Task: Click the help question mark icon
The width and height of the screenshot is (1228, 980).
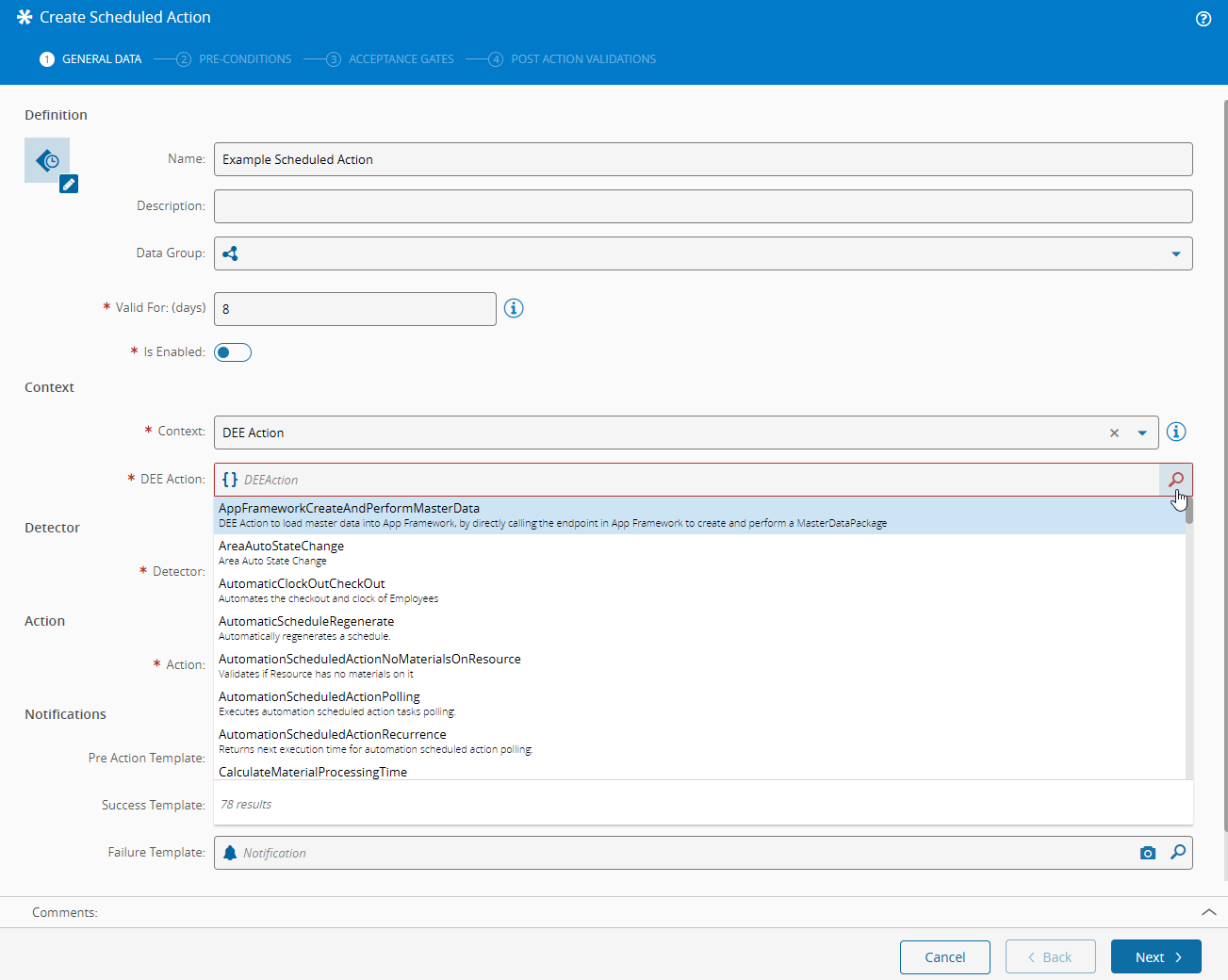Action: point(1203,19)
